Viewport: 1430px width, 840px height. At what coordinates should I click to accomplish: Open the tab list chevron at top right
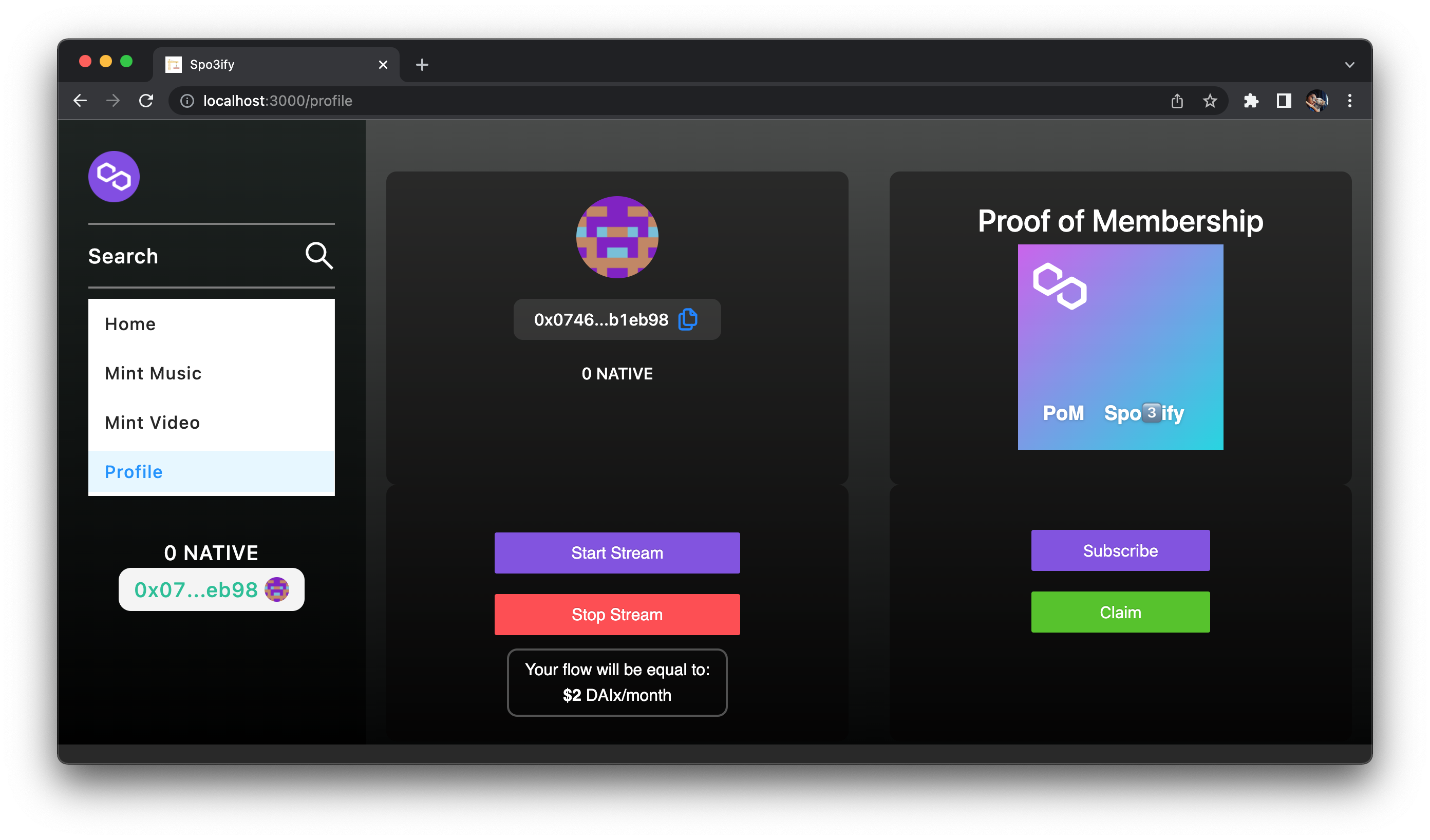tap(1350, 64)
